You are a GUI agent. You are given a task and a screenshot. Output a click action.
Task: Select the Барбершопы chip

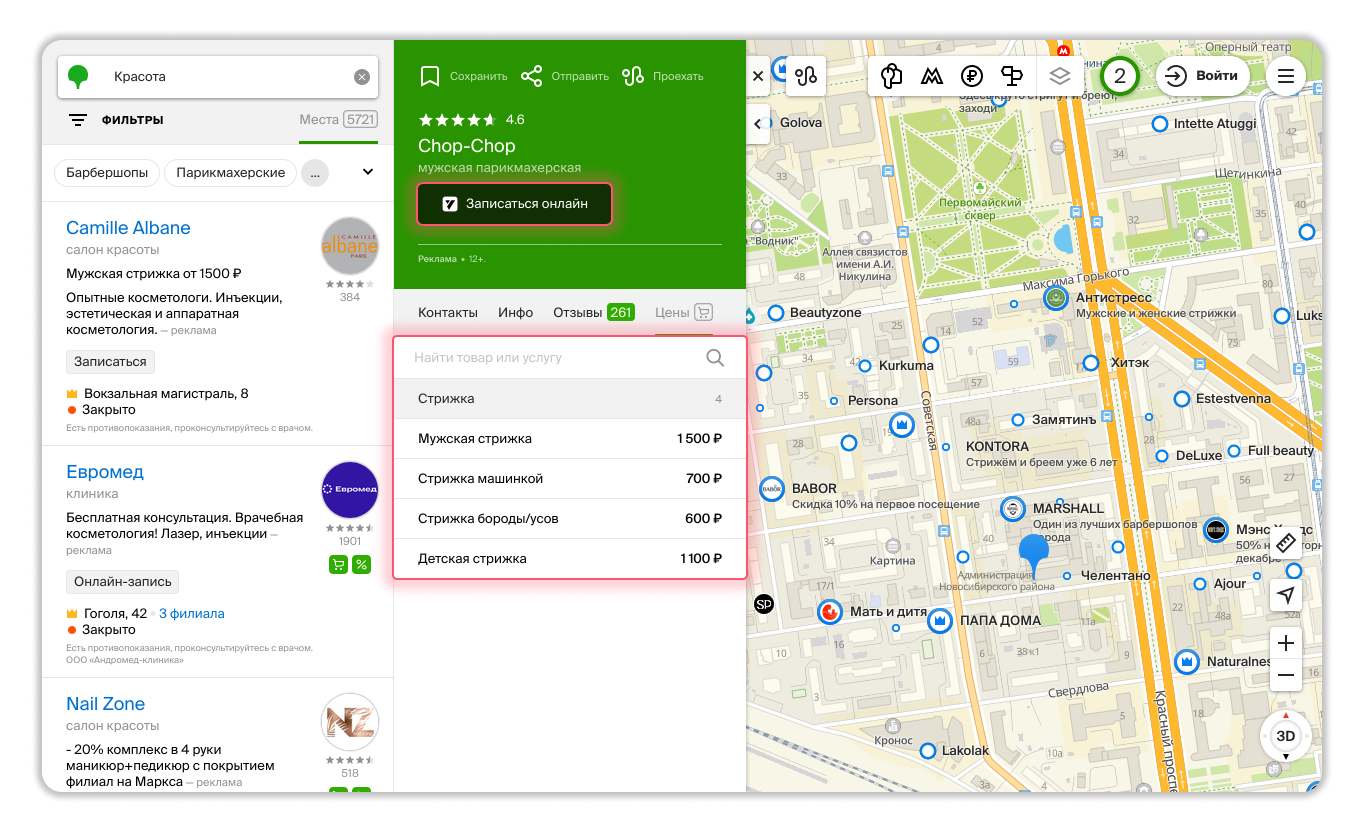(107, 173)
